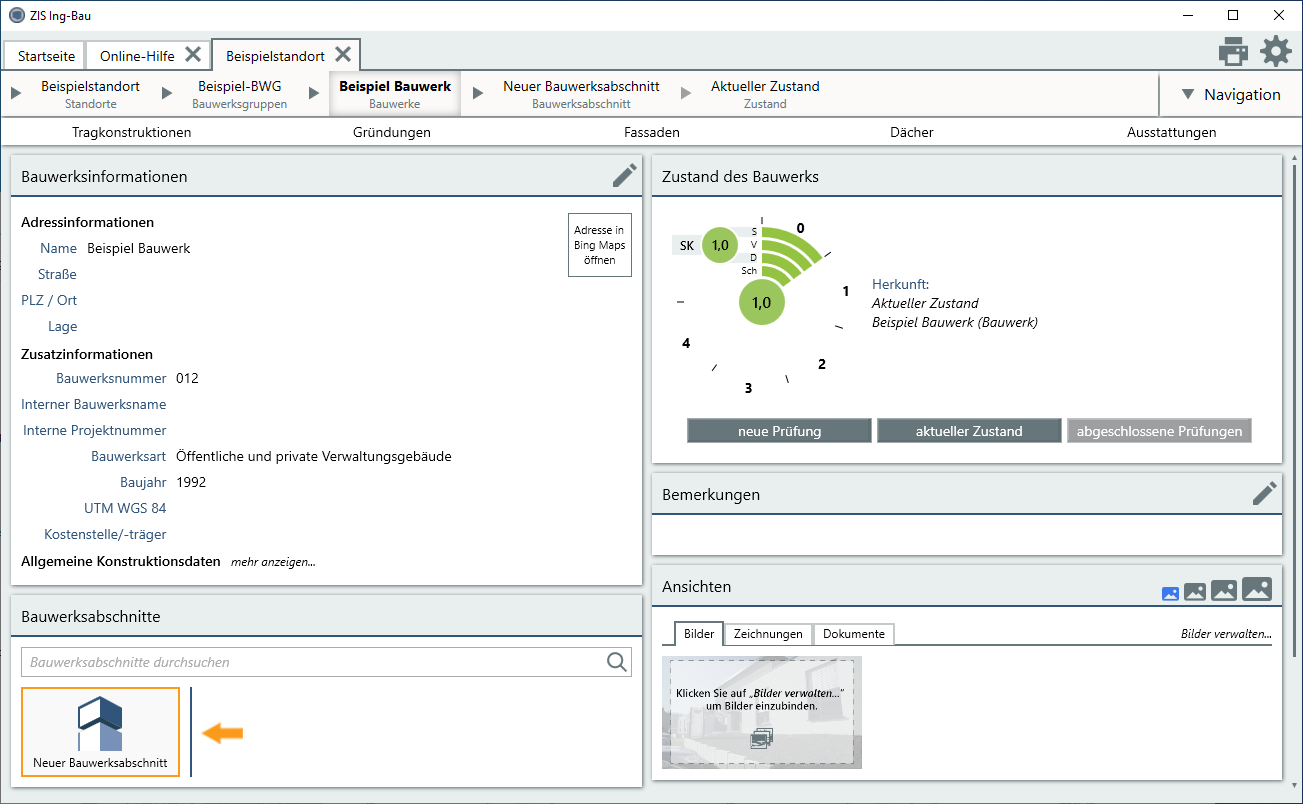Screen dimensions: 1303x804
Task: Expand Allgemeine Konstruktionsdaten via mehr anzeigen
Action: coord(272,562)
